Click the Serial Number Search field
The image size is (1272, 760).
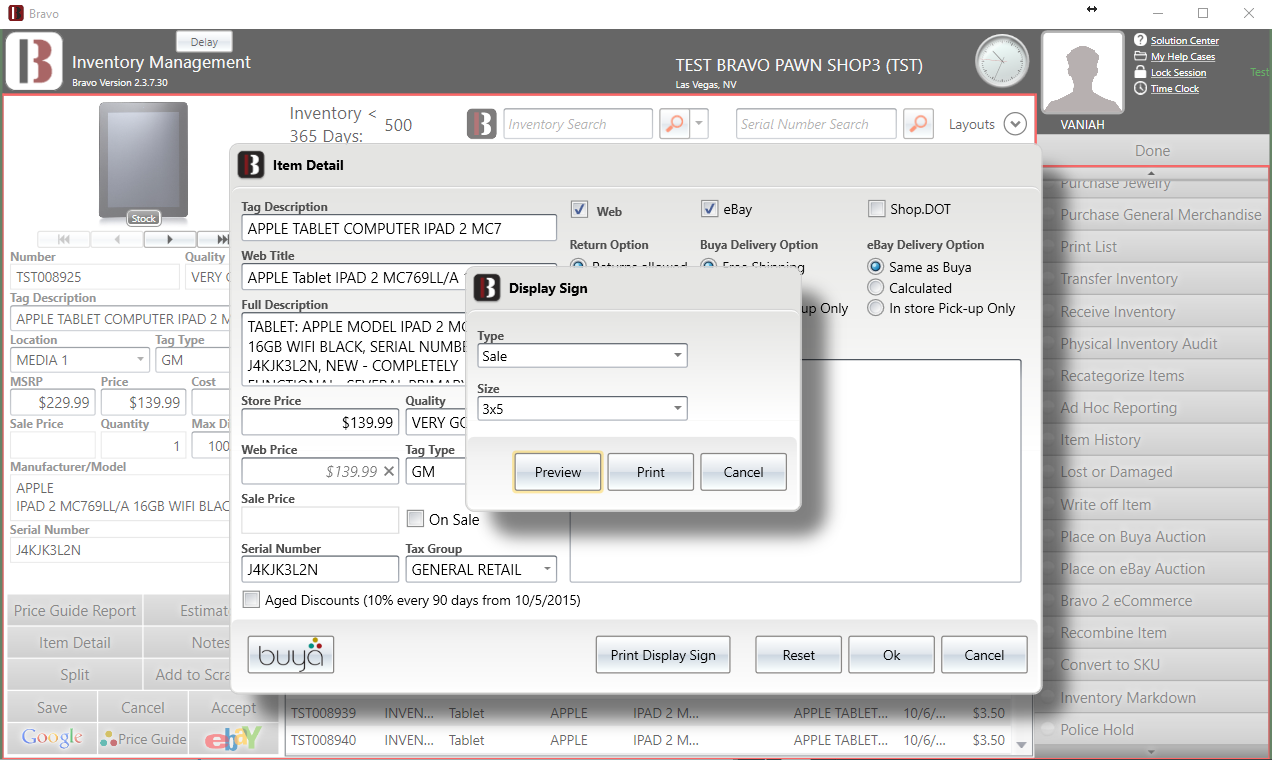[816, 124]
